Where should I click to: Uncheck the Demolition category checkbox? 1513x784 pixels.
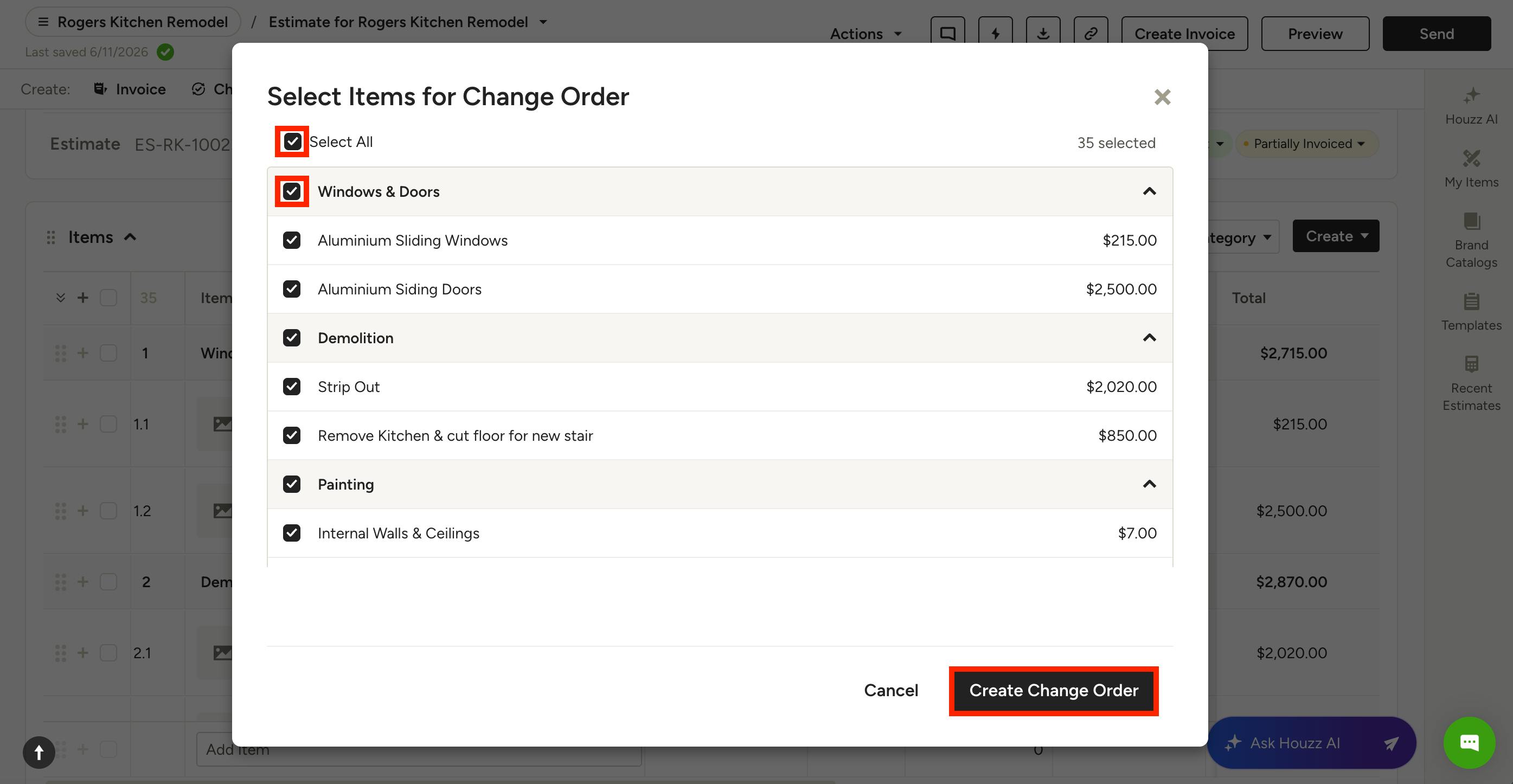click(292, 338)
